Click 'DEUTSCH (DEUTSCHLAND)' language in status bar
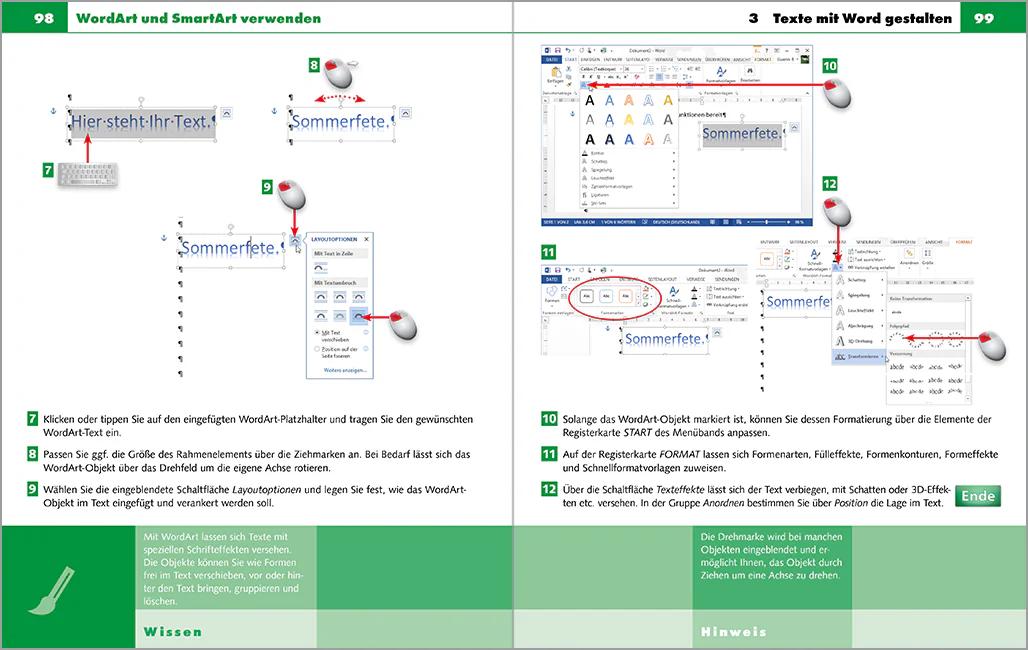1028x650 pixels. pyautogui.click(x=676, y=222)
